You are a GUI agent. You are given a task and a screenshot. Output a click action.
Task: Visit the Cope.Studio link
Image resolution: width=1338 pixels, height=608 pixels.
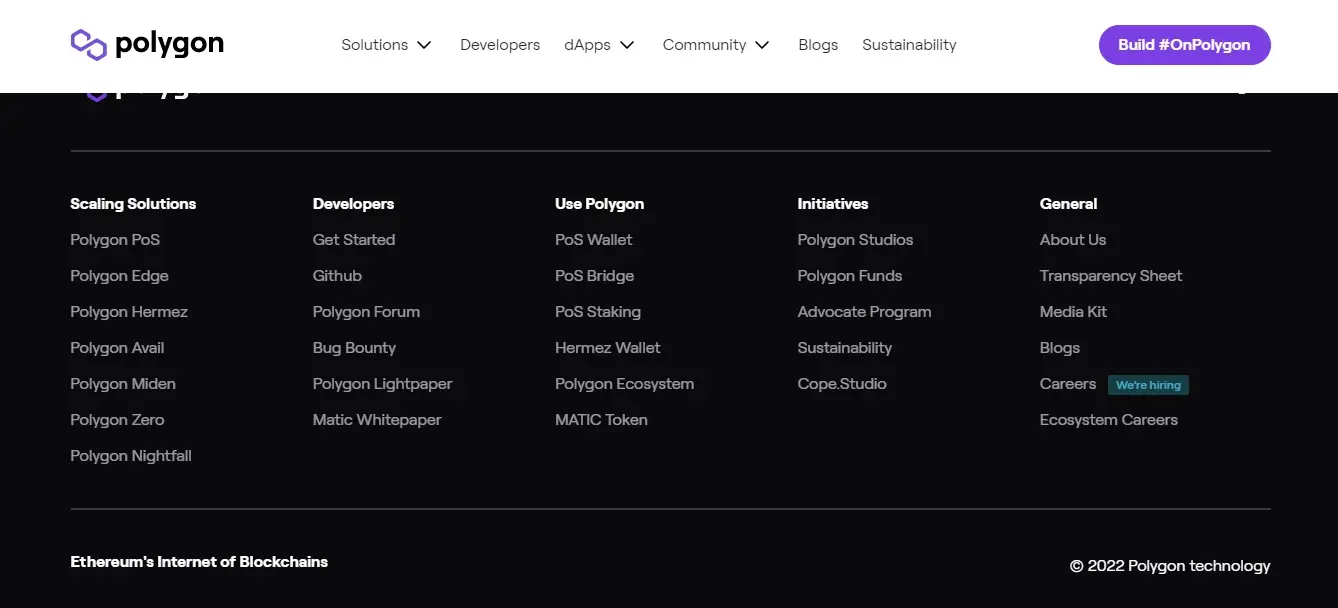[x=842, y=384]
